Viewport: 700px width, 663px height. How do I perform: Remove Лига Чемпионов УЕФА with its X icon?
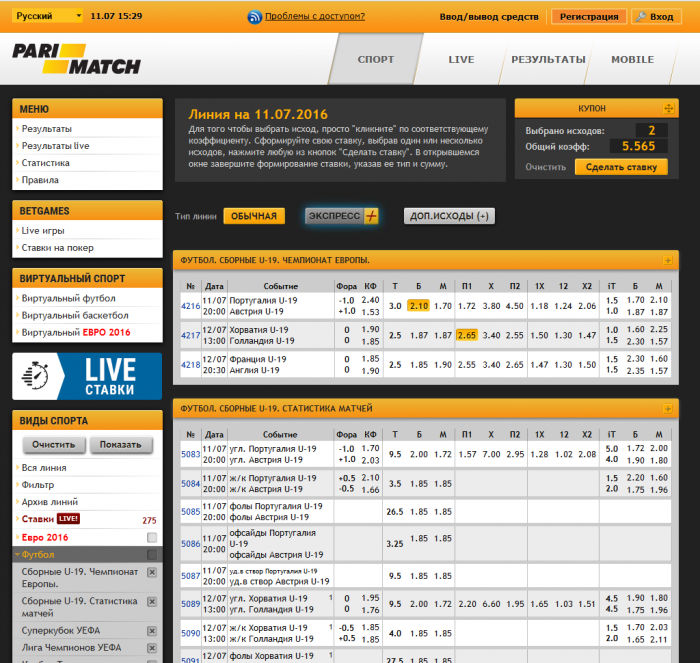(152, 648)
